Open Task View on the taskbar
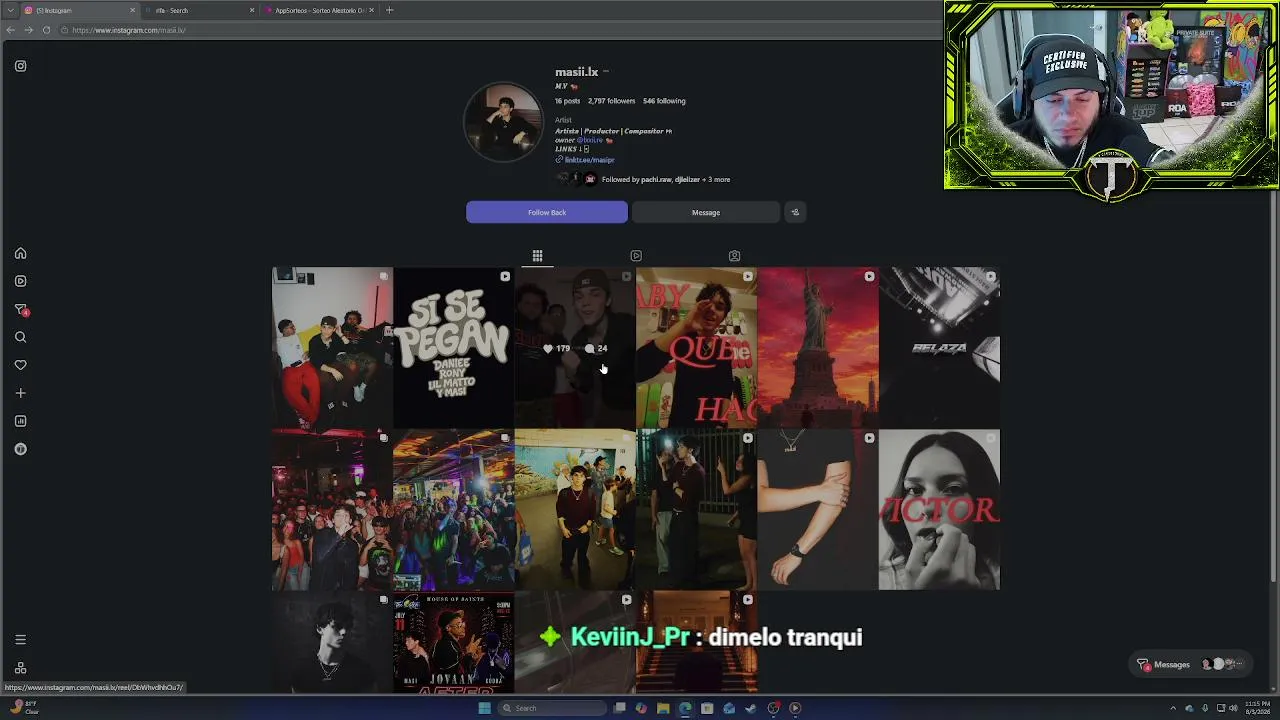 (620, 708)
